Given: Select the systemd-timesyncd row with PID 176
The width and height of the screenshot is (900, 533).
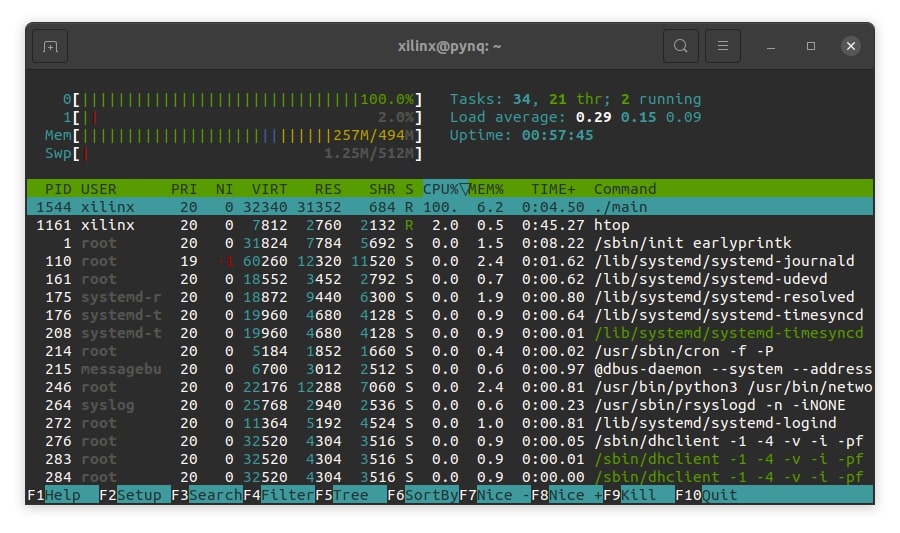Looking at the screenshot, I should coord(450,315).
